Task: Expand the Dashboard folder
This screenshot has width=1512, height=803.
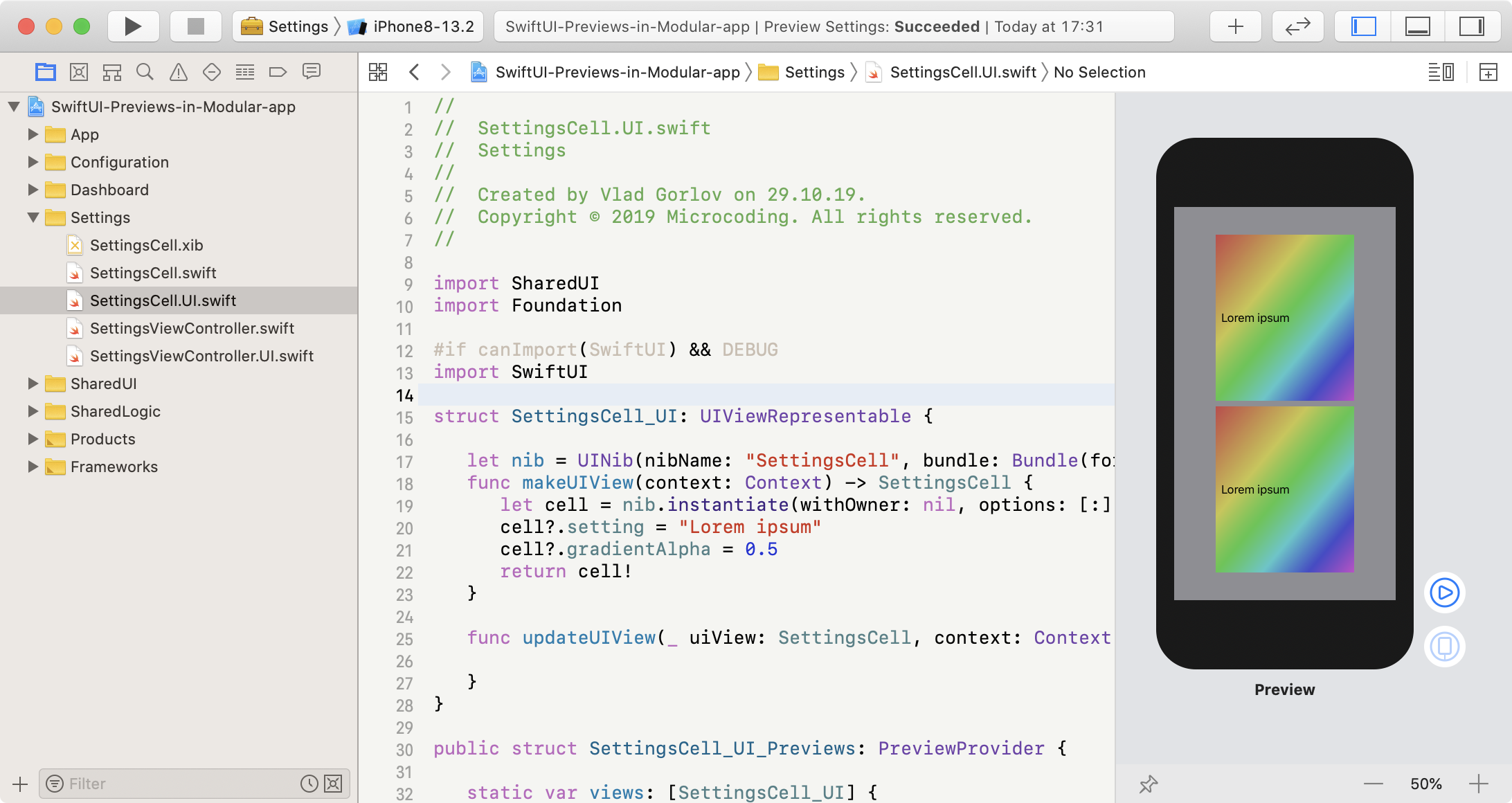Action: coord(33,190)
